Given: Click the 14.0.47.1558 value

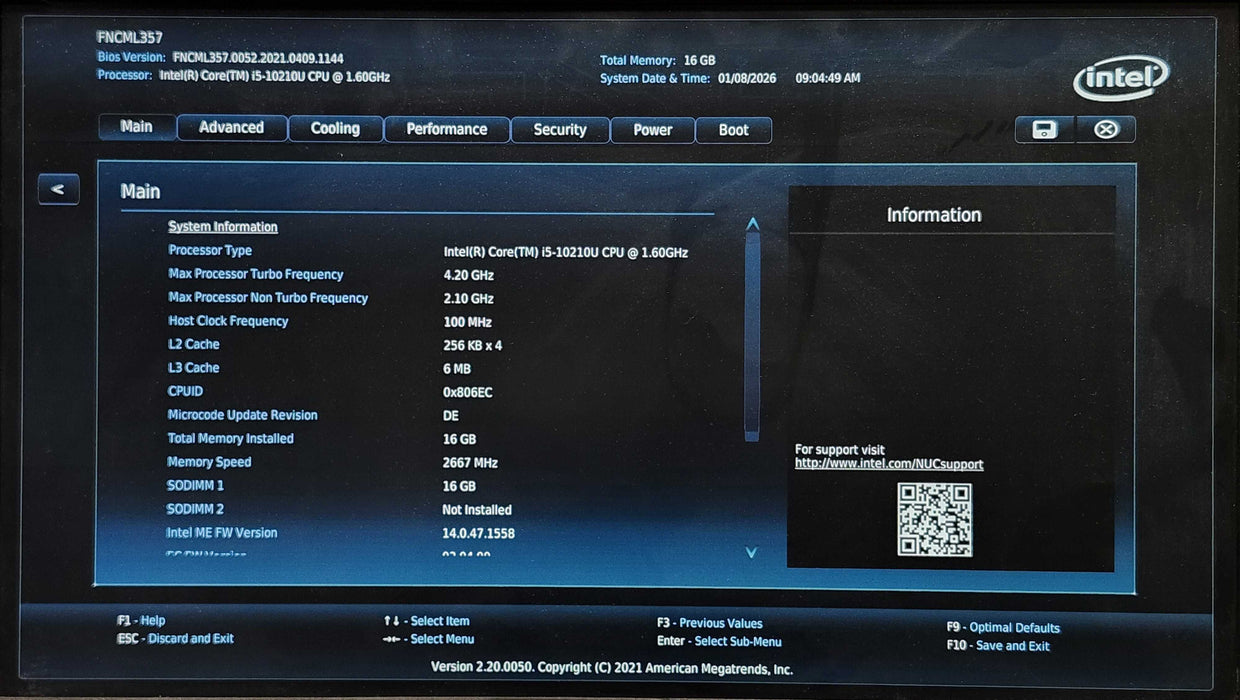Looking at the screenshot, I should pyautogui.click(x=478, y=534).
